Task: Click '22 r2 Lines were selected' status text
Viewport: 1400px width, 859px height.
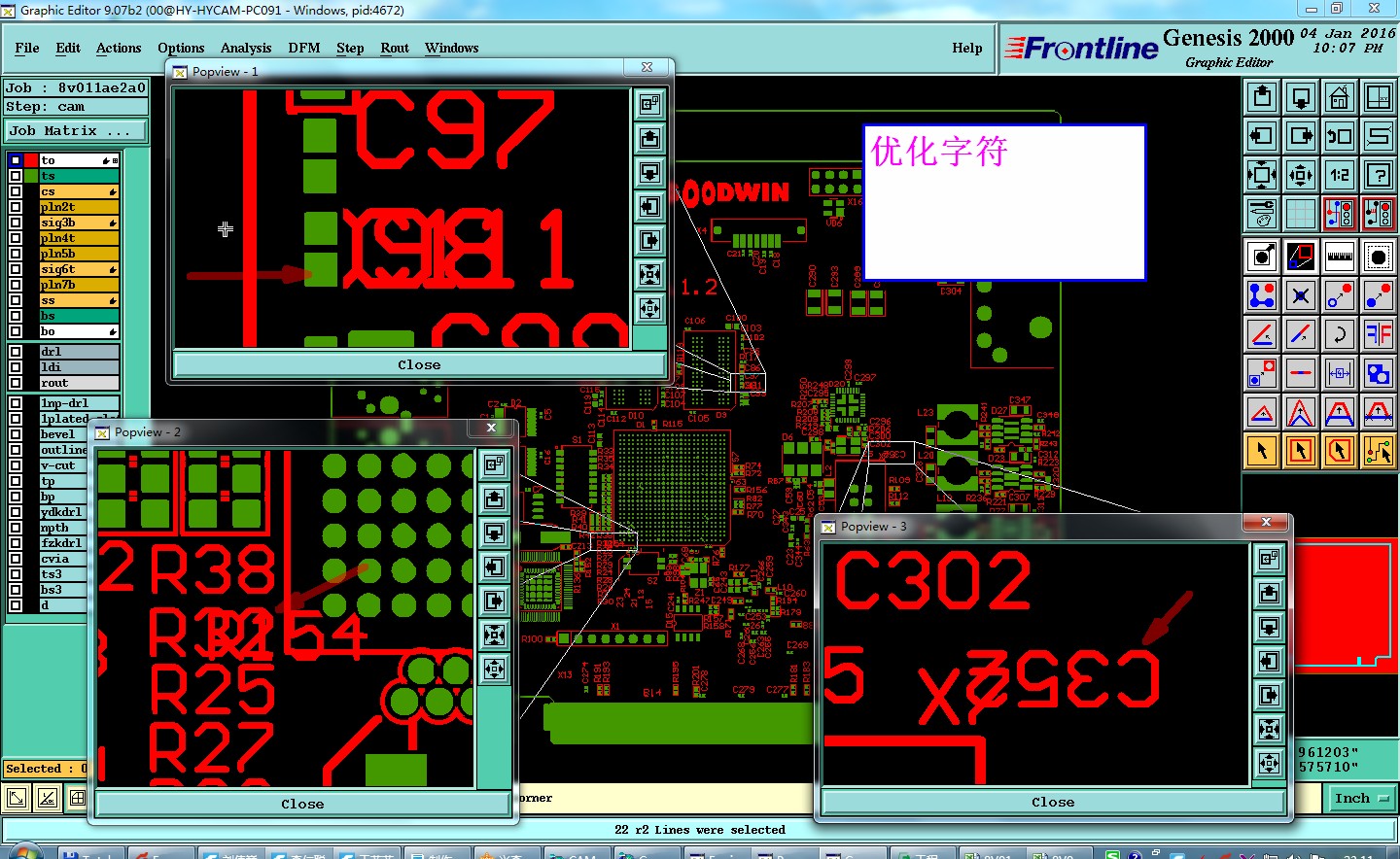Action: point(700,830)
